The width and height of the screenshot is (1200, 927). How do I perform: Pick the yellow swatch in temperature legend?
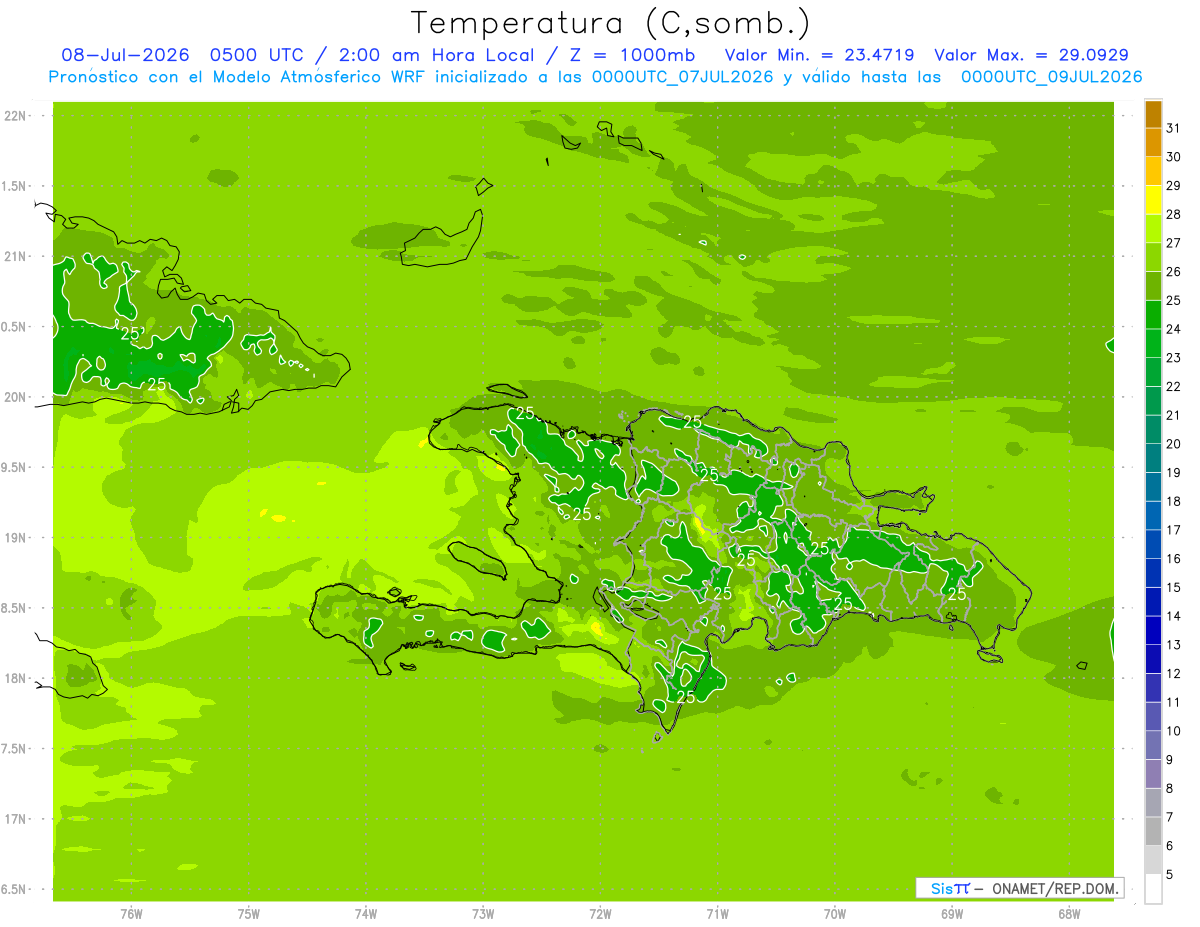(1153, 199)
